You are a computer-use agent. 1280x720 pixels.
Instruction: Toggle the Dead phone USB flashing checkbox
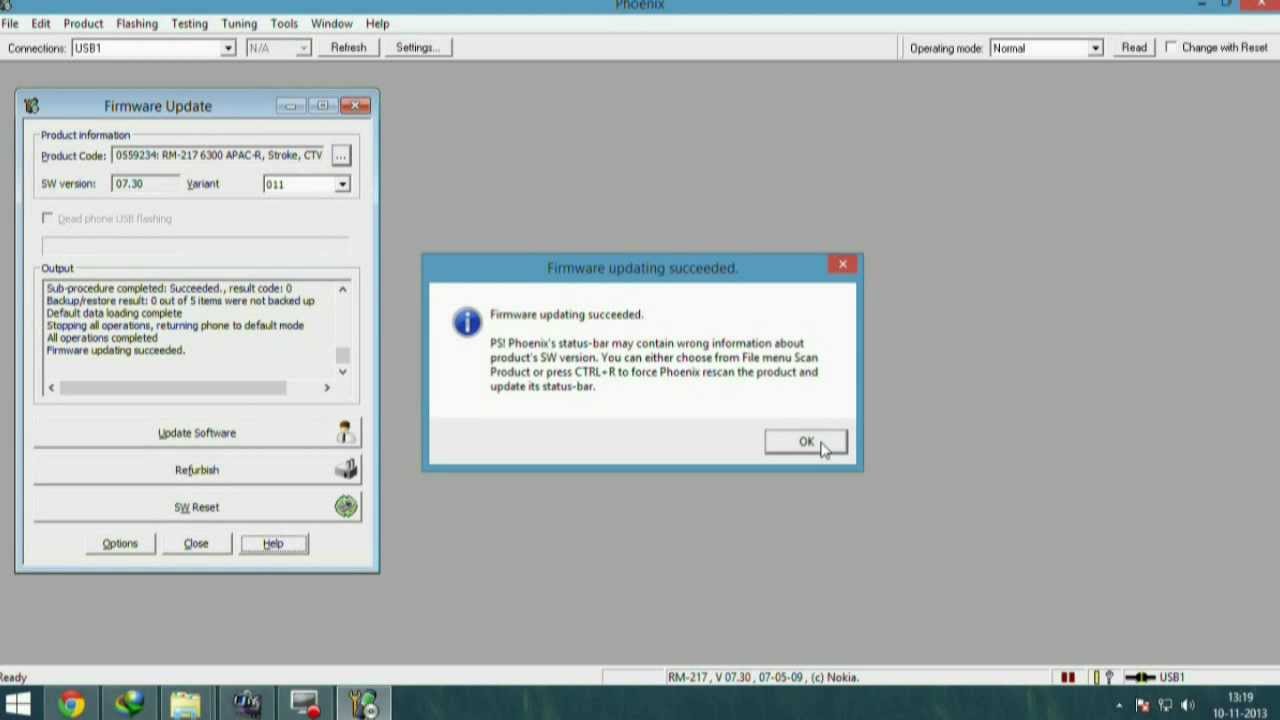[48, 218]
